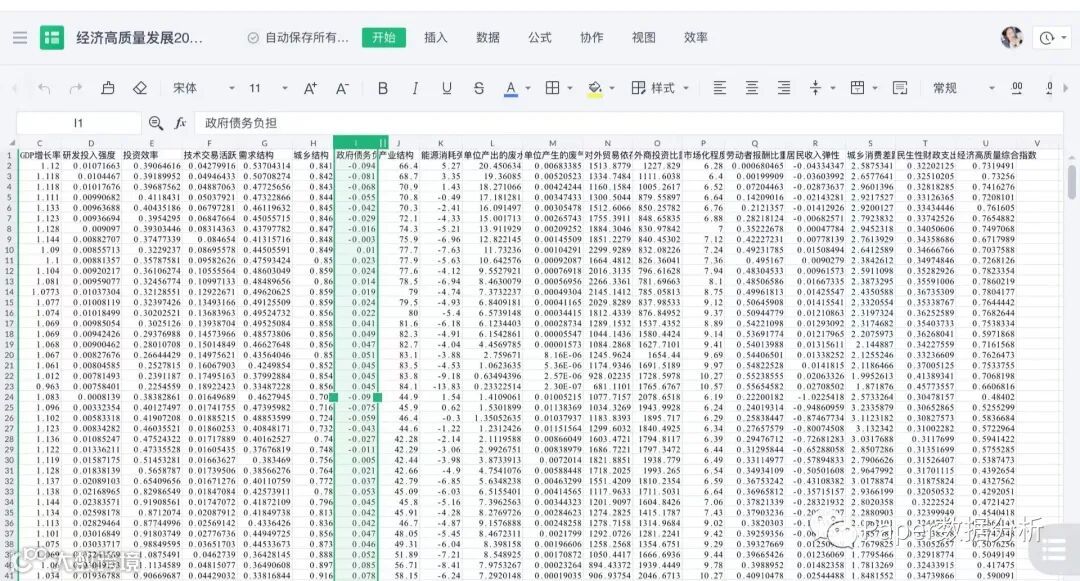The image size is (1080, 581).
Task: Open the history clock dropdown
Action: point(1052,38)
